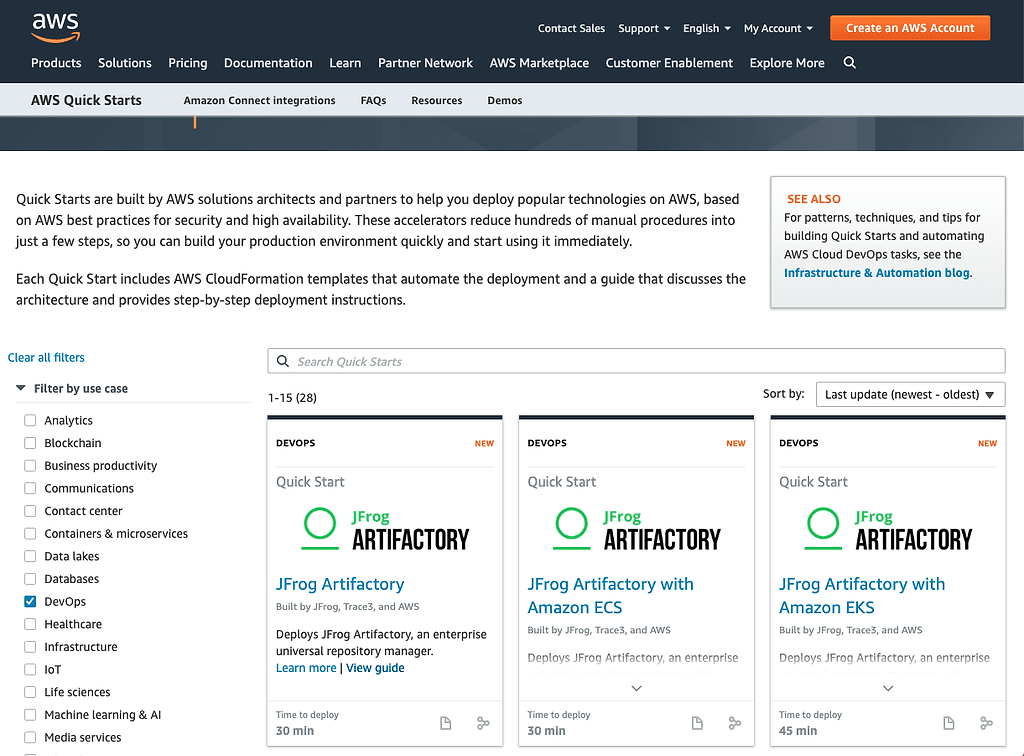Viewport: 1024px width, 756px height.
Task: Go to the Pricing menu item
Action: pos(187,62)
